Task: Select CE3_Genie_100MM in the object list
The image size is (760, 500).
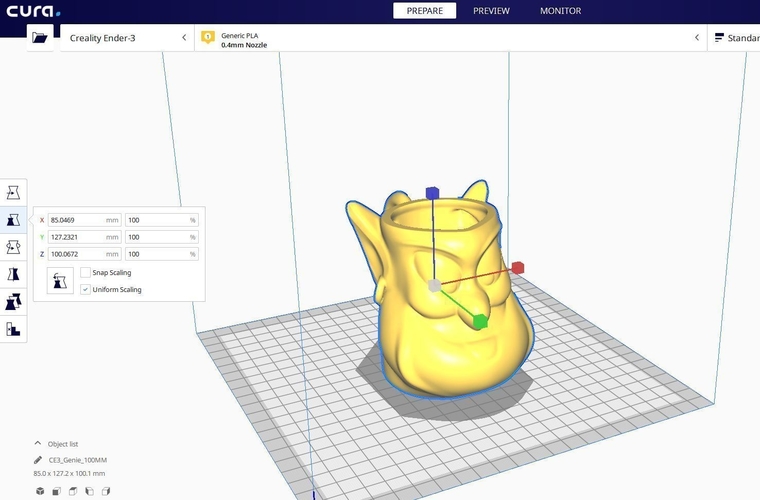Action: click(78, 460)
